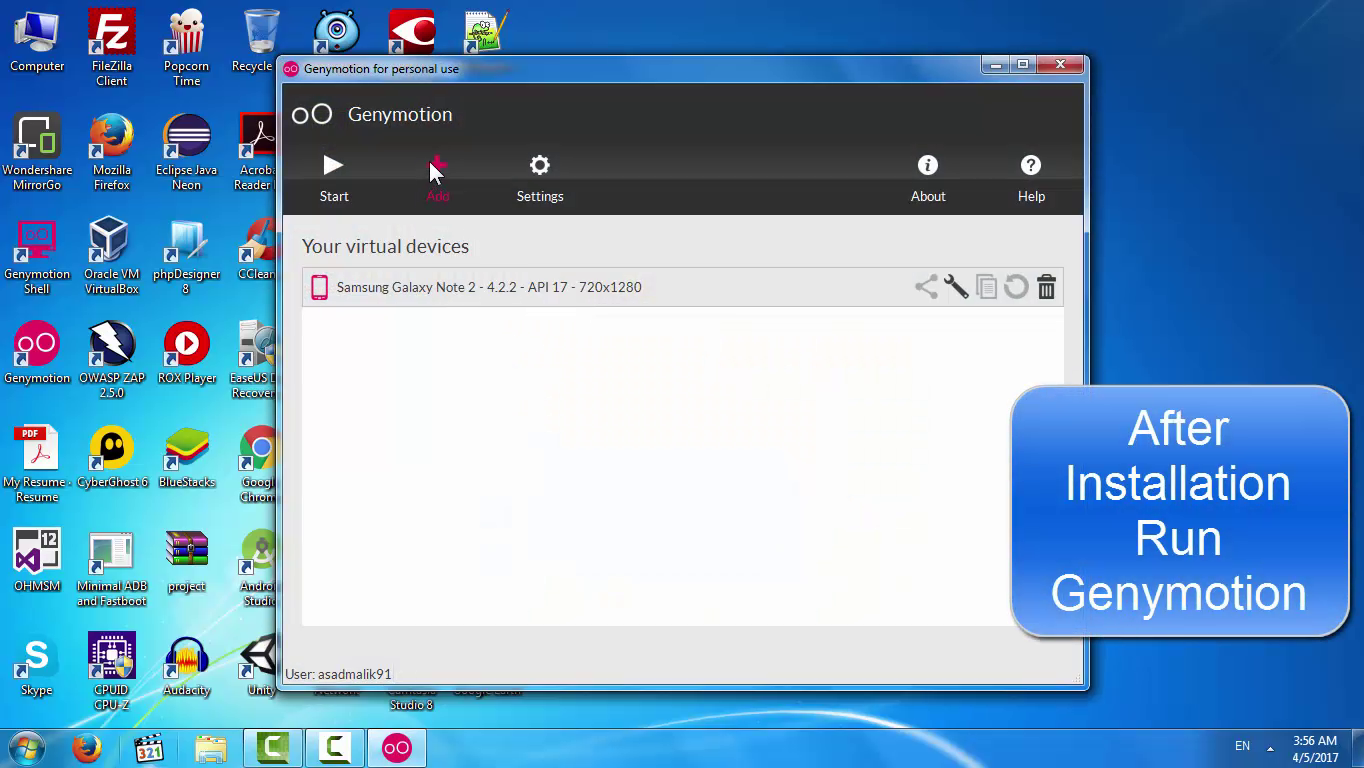Select the ROX Player desktop icon
1364x768 pixels.
pos(186,352)
